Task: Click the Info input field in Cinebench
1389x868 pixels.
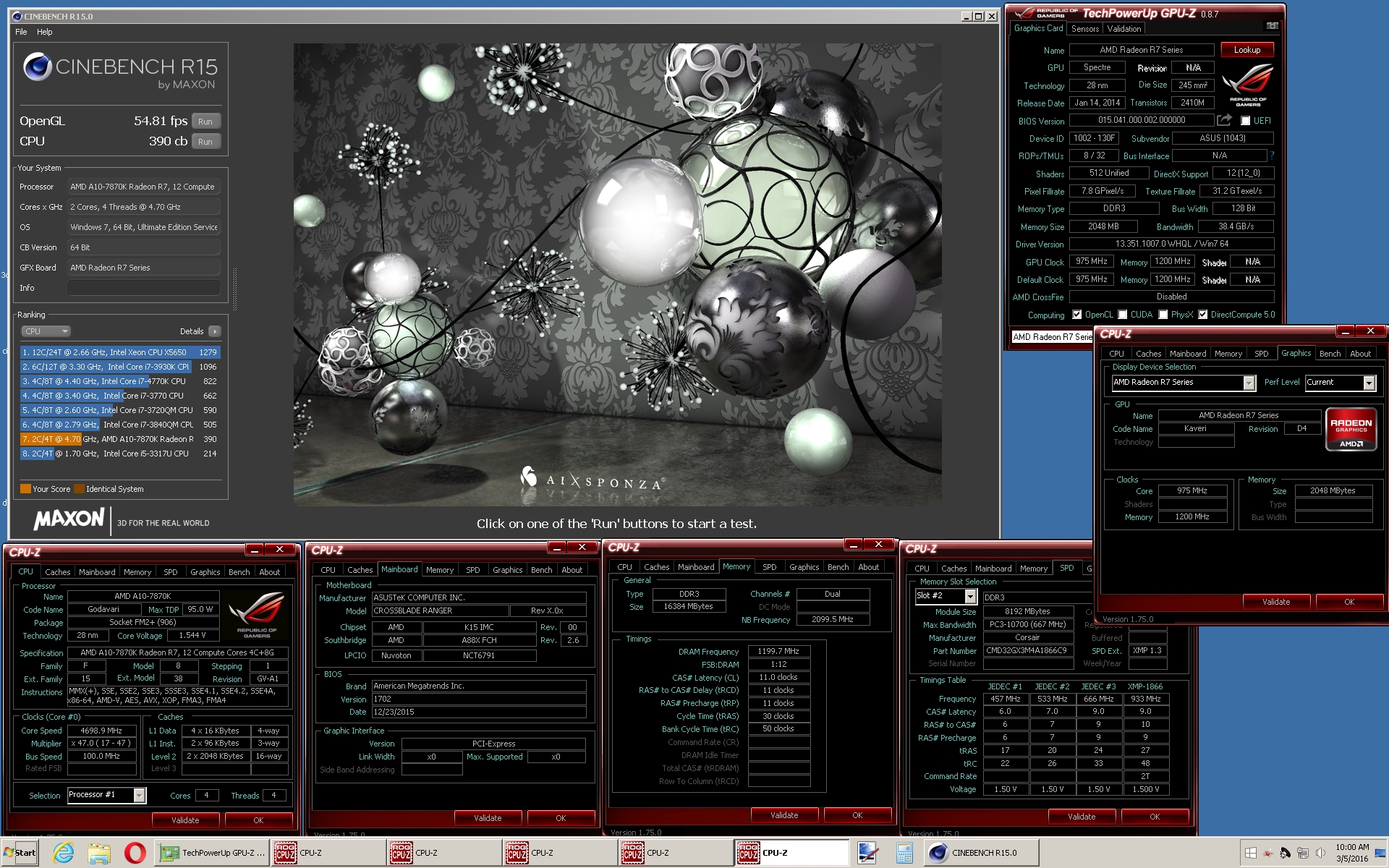Action: click(x=143, y=288)
